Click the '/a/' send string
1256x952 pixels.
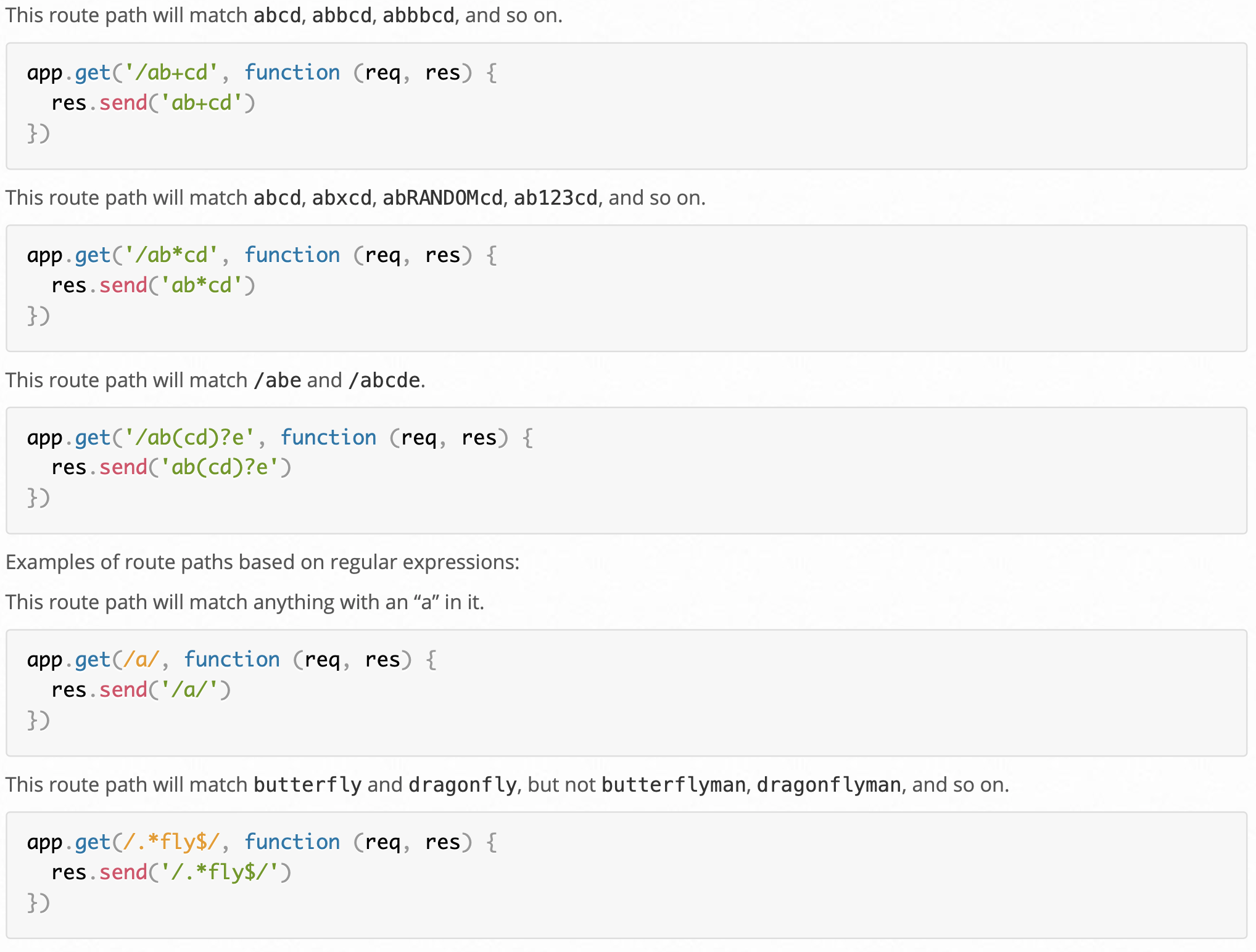point(189,690)
